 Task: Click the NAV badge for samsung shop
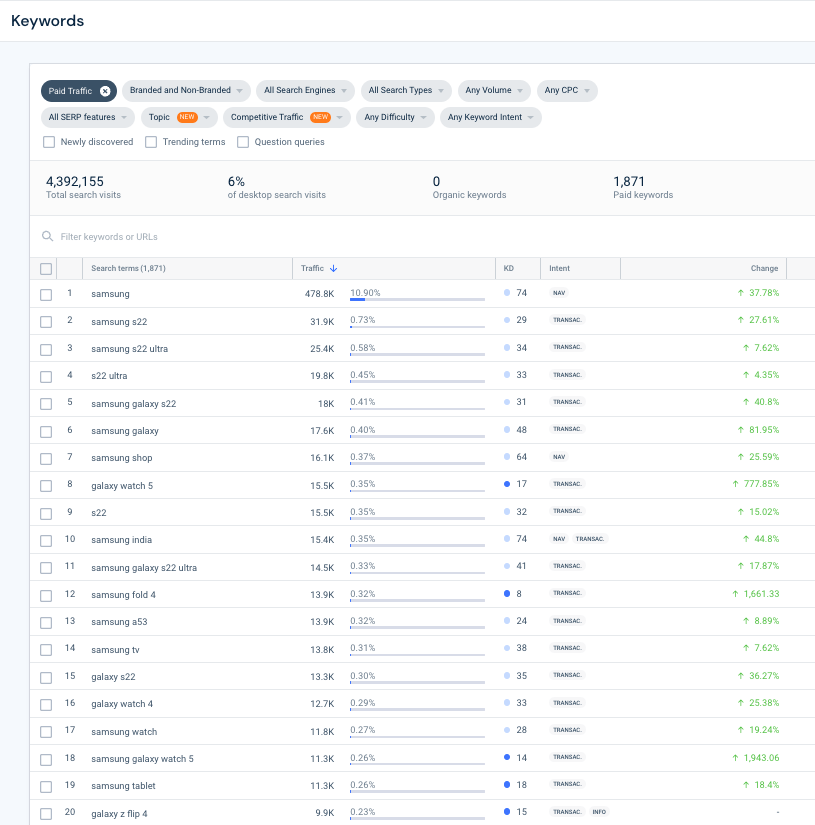tap(559, 457)
